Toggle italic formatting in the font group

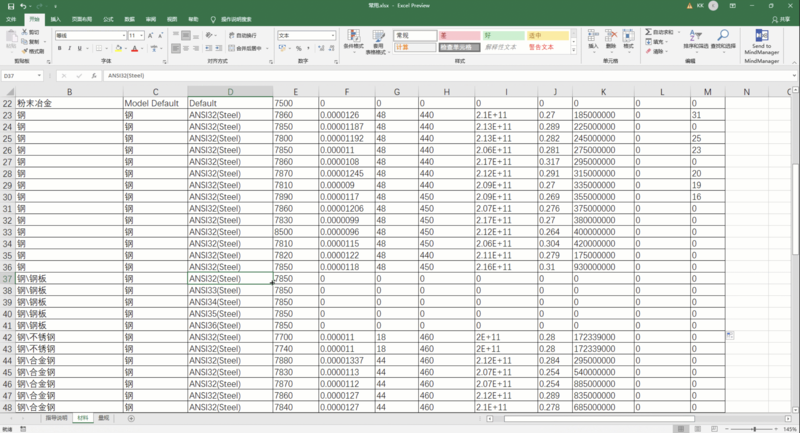click(x=68, y=47)
